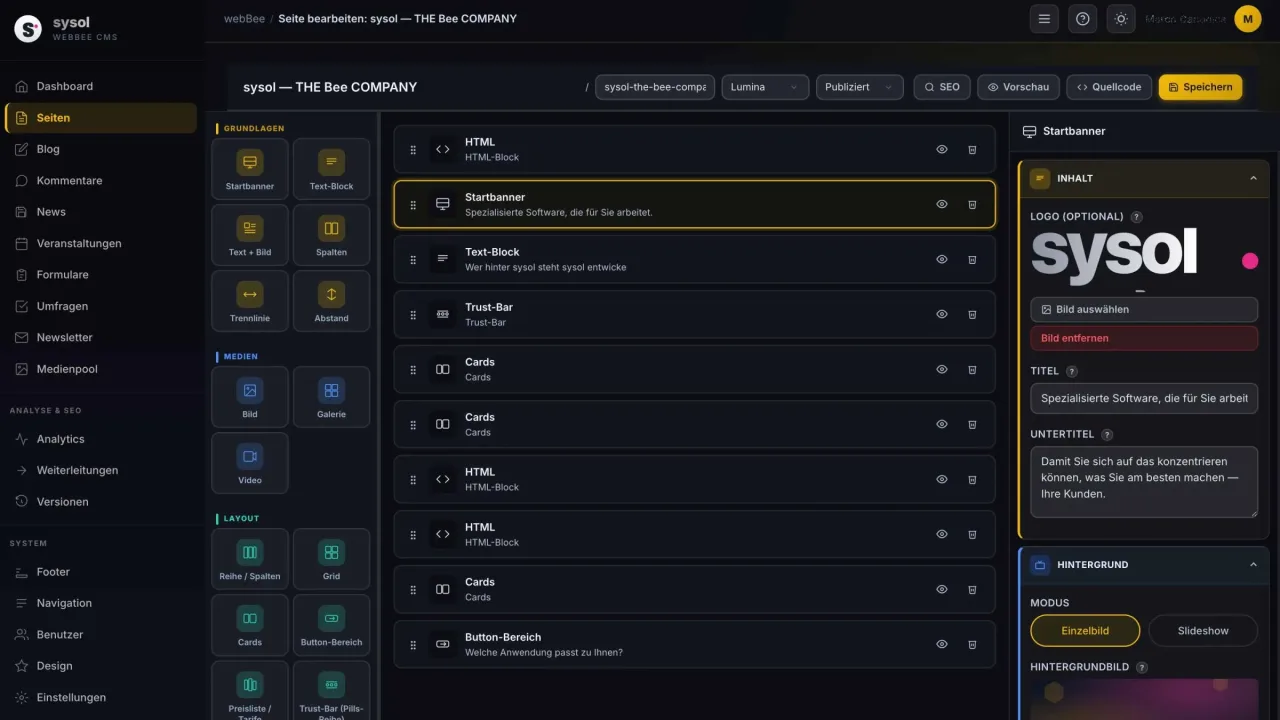Viewport: 1280px width, 720px height.
Task: View the Quellcode
Action: click(x=1109, y=87)
